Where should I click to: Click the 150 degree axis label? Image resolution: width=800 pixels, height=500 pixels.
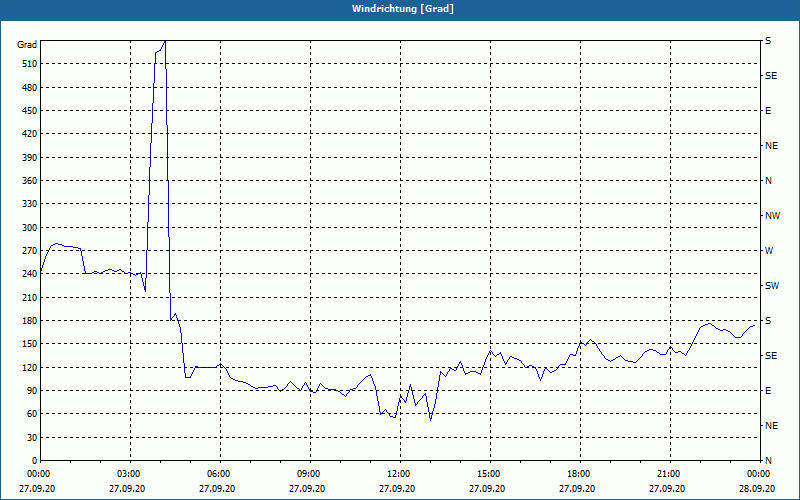(x=29, y=344)
